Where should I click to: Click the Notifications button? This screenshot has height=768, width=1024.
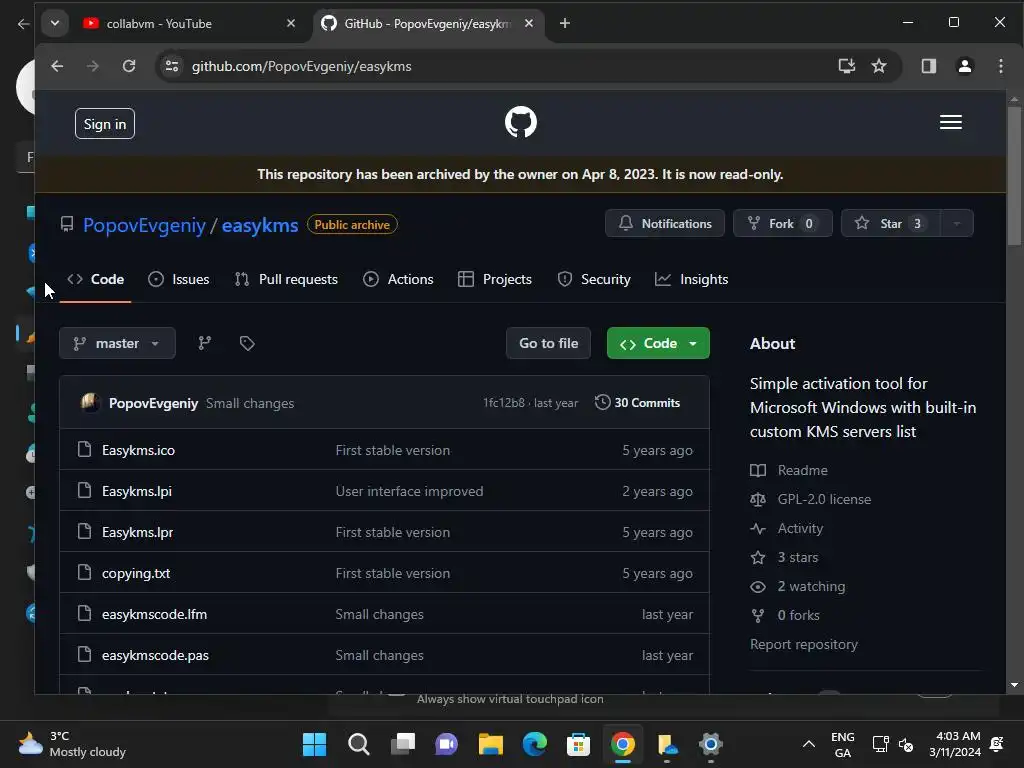665,223
